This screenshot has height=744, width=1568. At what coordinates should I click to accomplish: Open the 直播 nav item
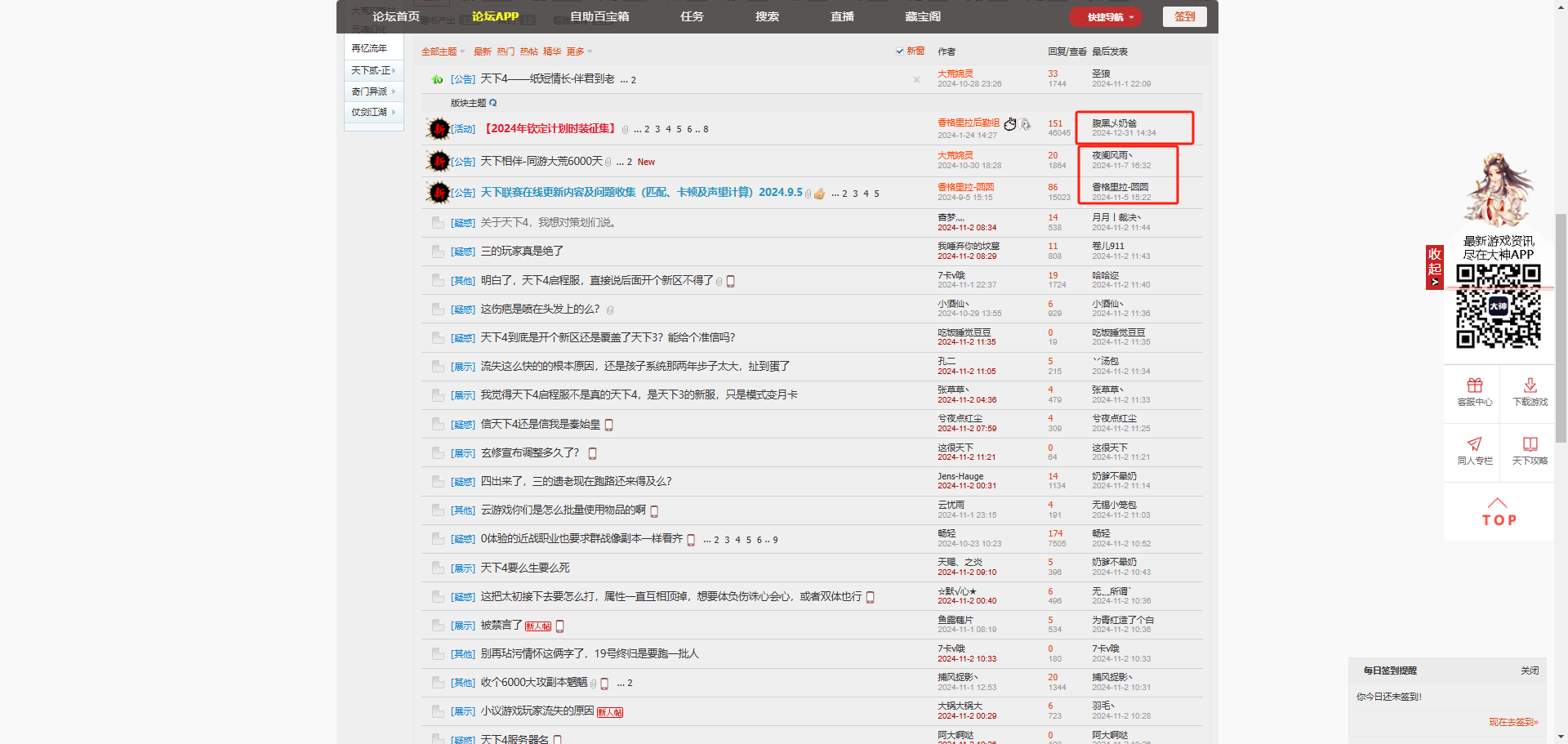[842, 16]
